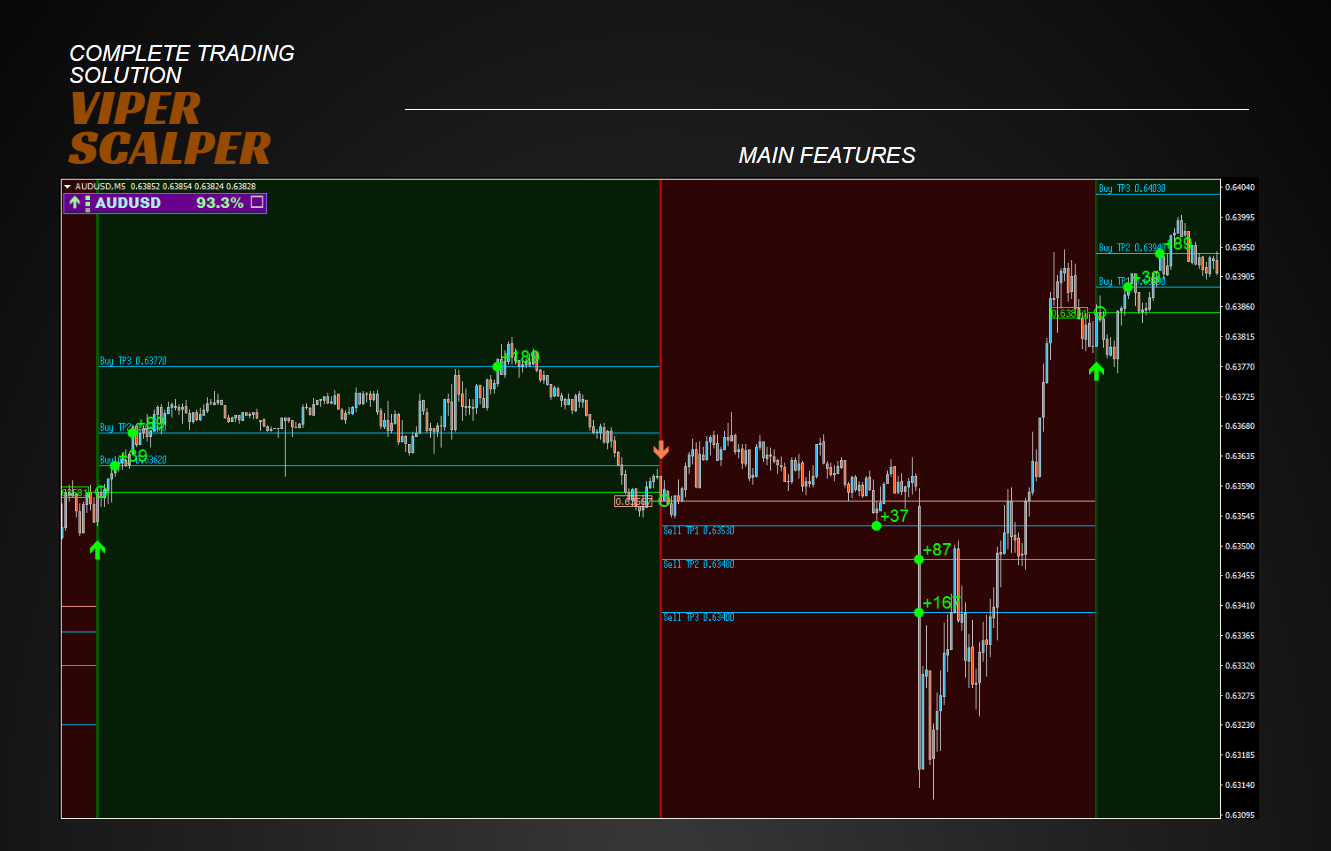Click the Buy TP3 0.64030 level label

(x=1132, y=188)
